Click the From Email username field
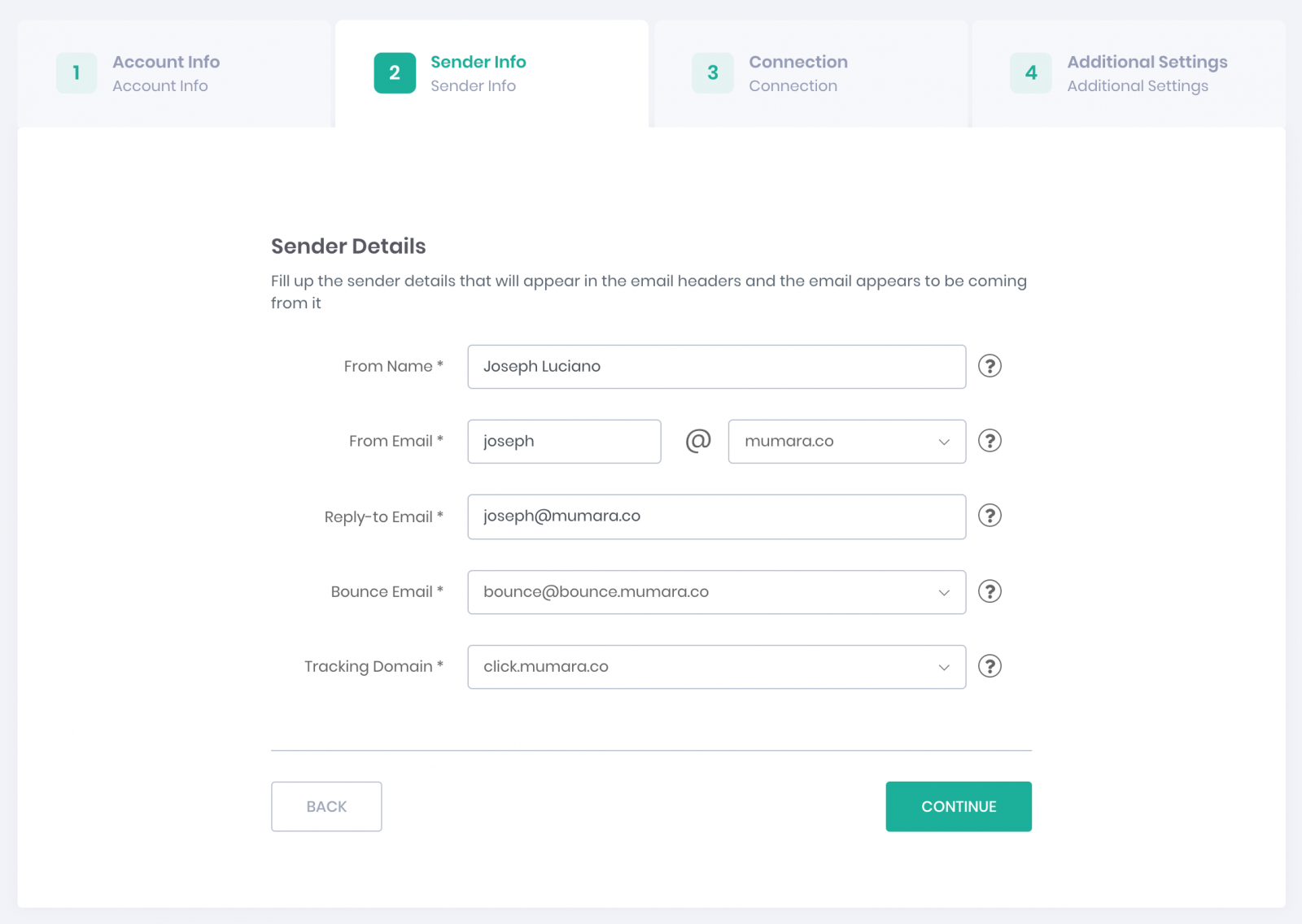This screenshot has width=1302, height=924. click(x=564, y=442)
